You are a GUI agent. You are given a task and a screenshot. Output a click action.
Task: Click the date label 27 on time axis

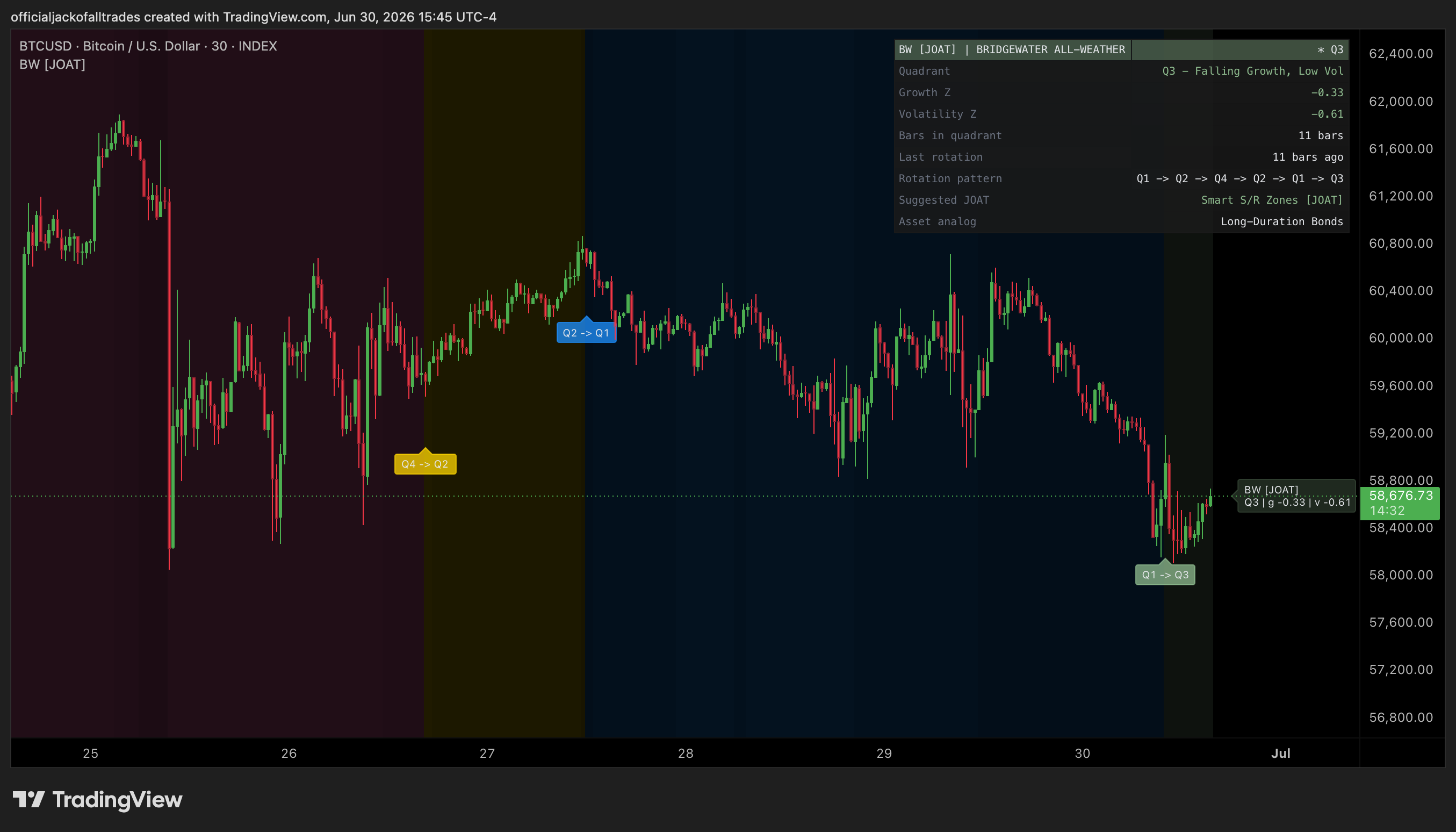tap(487, 753)
